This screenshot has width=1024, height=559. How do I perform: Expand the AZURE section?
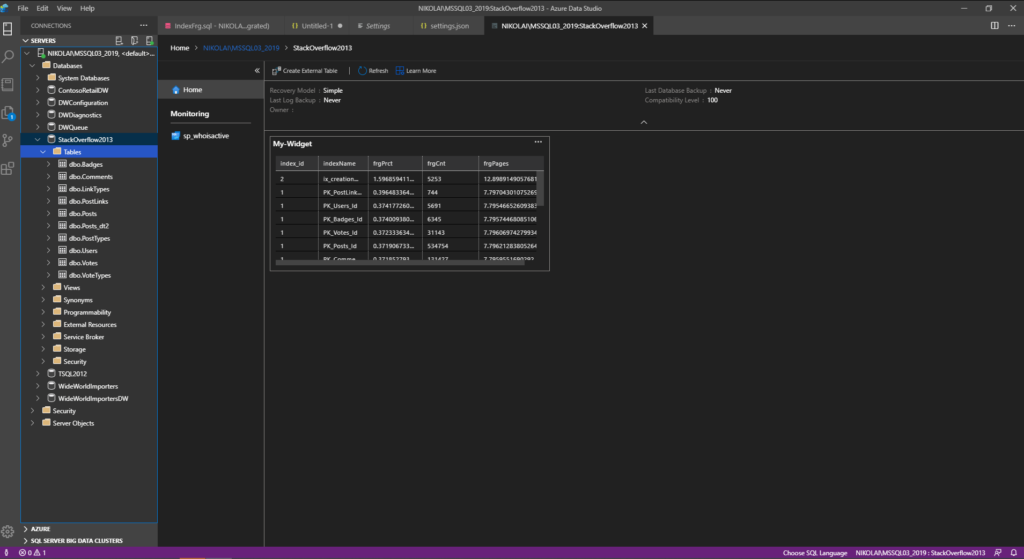pos(25,529)
